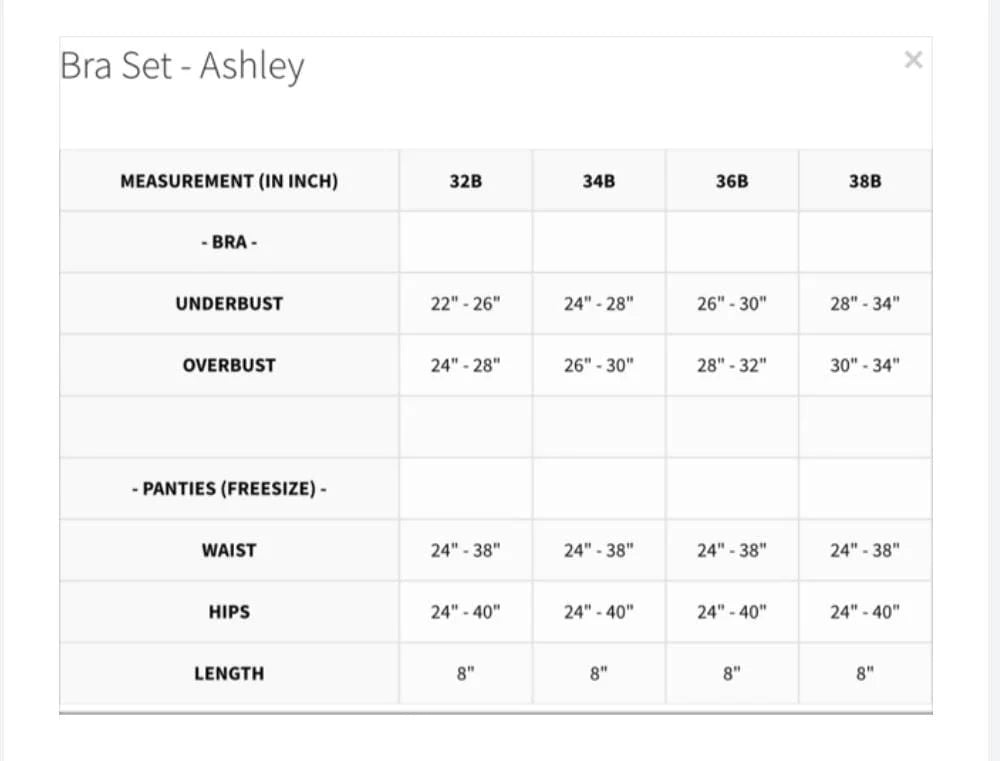Select the 38B column header

[865, 181]
